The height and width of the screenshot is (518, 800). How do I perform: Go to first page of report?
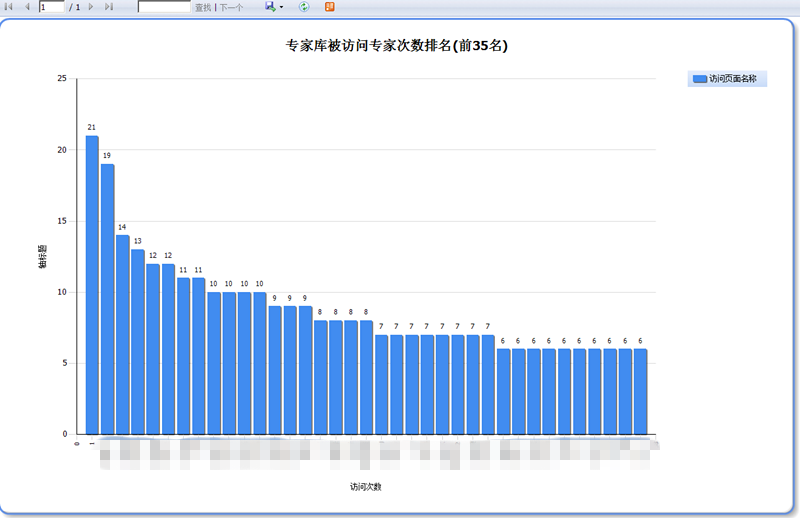point(8,7)
